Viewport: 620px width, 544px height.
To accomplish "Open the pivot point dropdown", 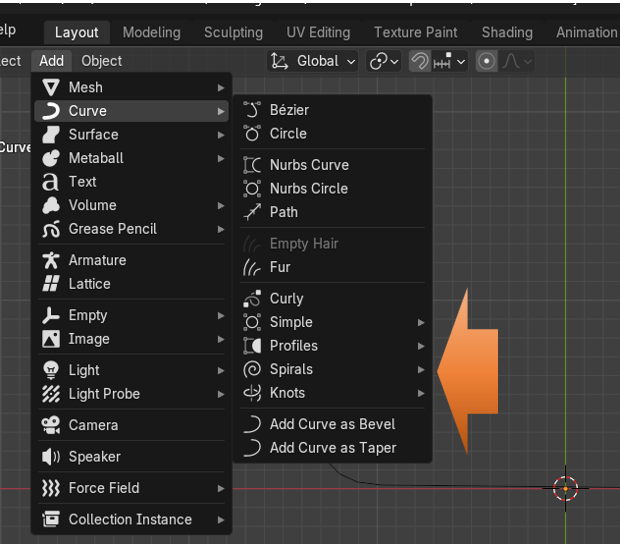I will coord(384,61).
